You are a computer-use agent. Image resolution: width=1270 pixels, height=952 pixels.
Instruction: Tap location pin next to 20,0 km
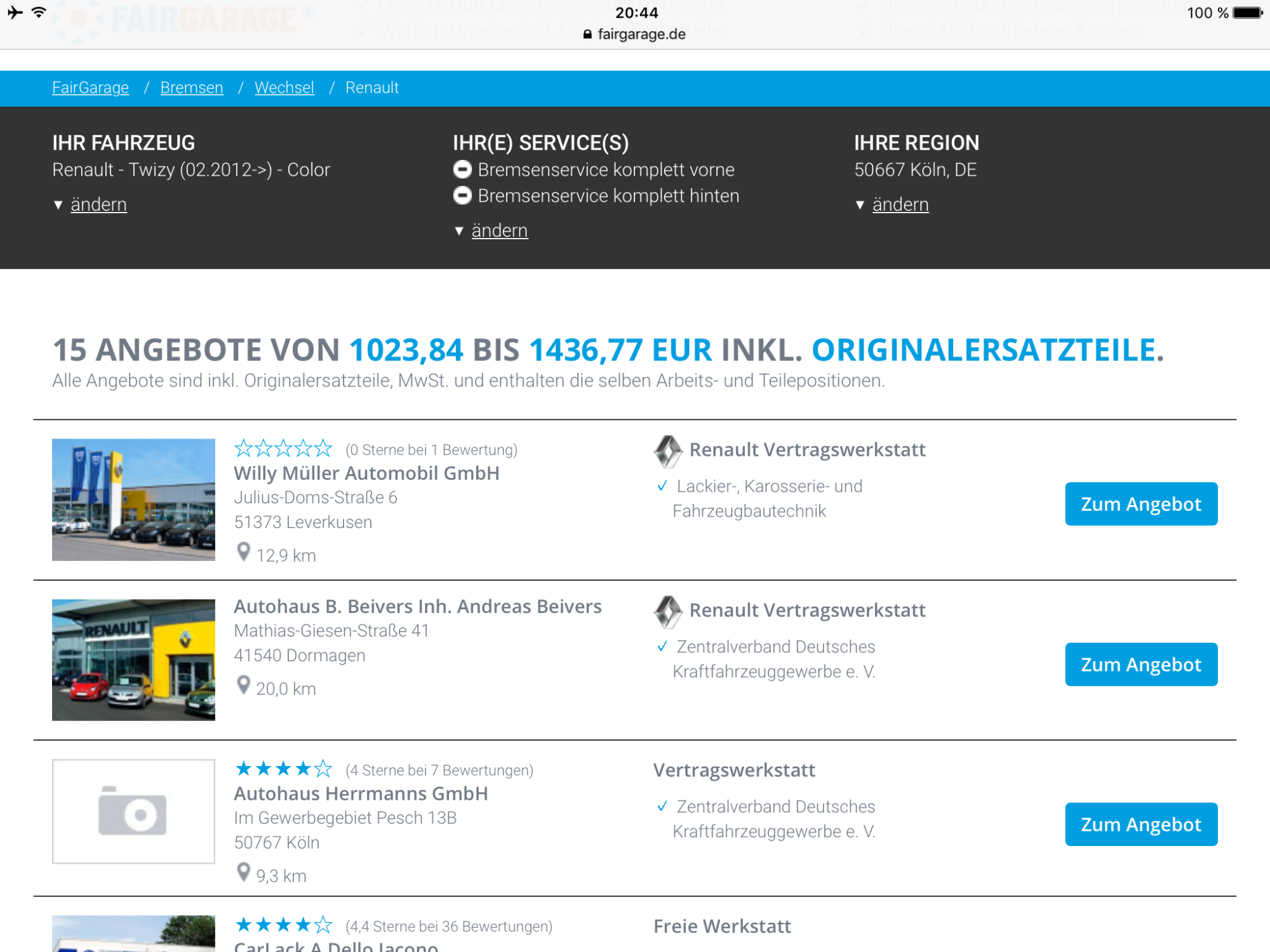click(x=243, y=685)
